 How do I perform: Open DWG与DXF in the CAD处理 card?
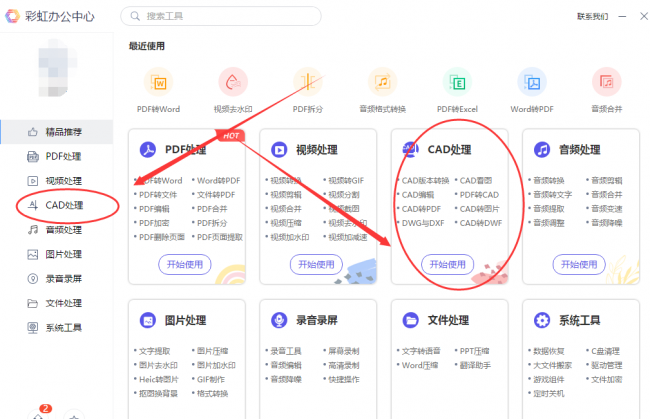coord(423,223)
